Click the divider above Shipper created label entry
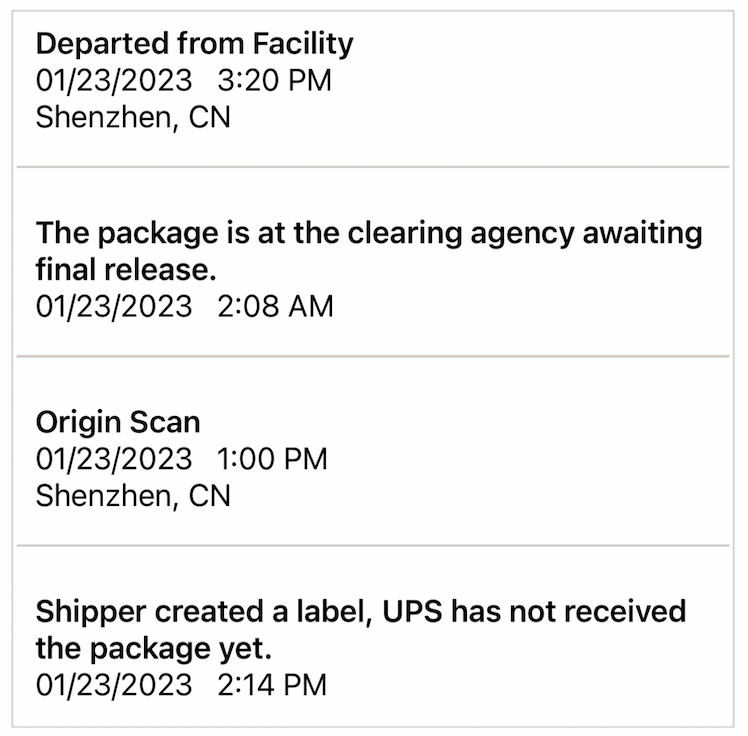Screen dimensions: 748x736 click(373, 545)
